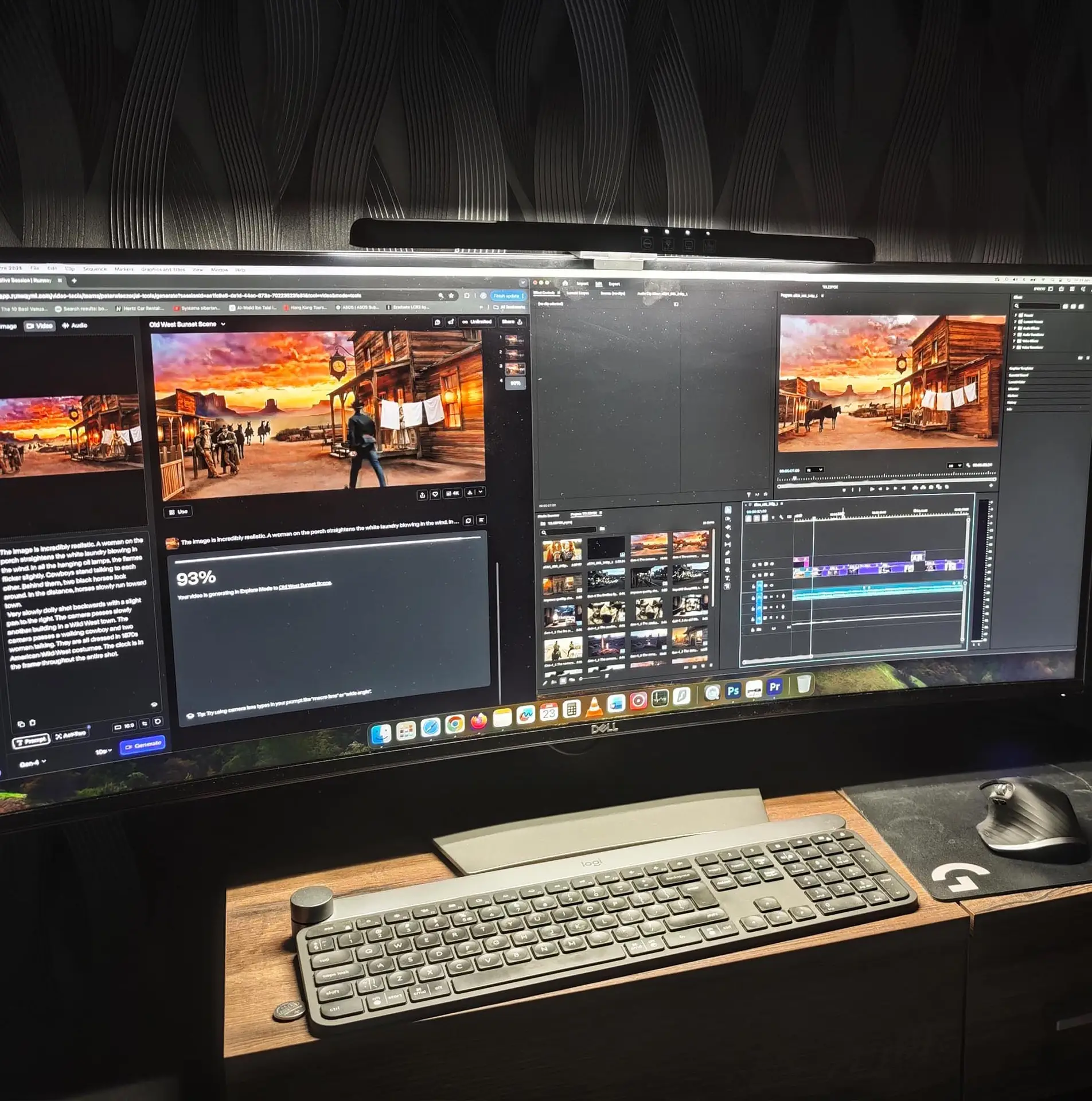
Task: Click the settings sliders icon beside 16:9
Action: [145, 724]
